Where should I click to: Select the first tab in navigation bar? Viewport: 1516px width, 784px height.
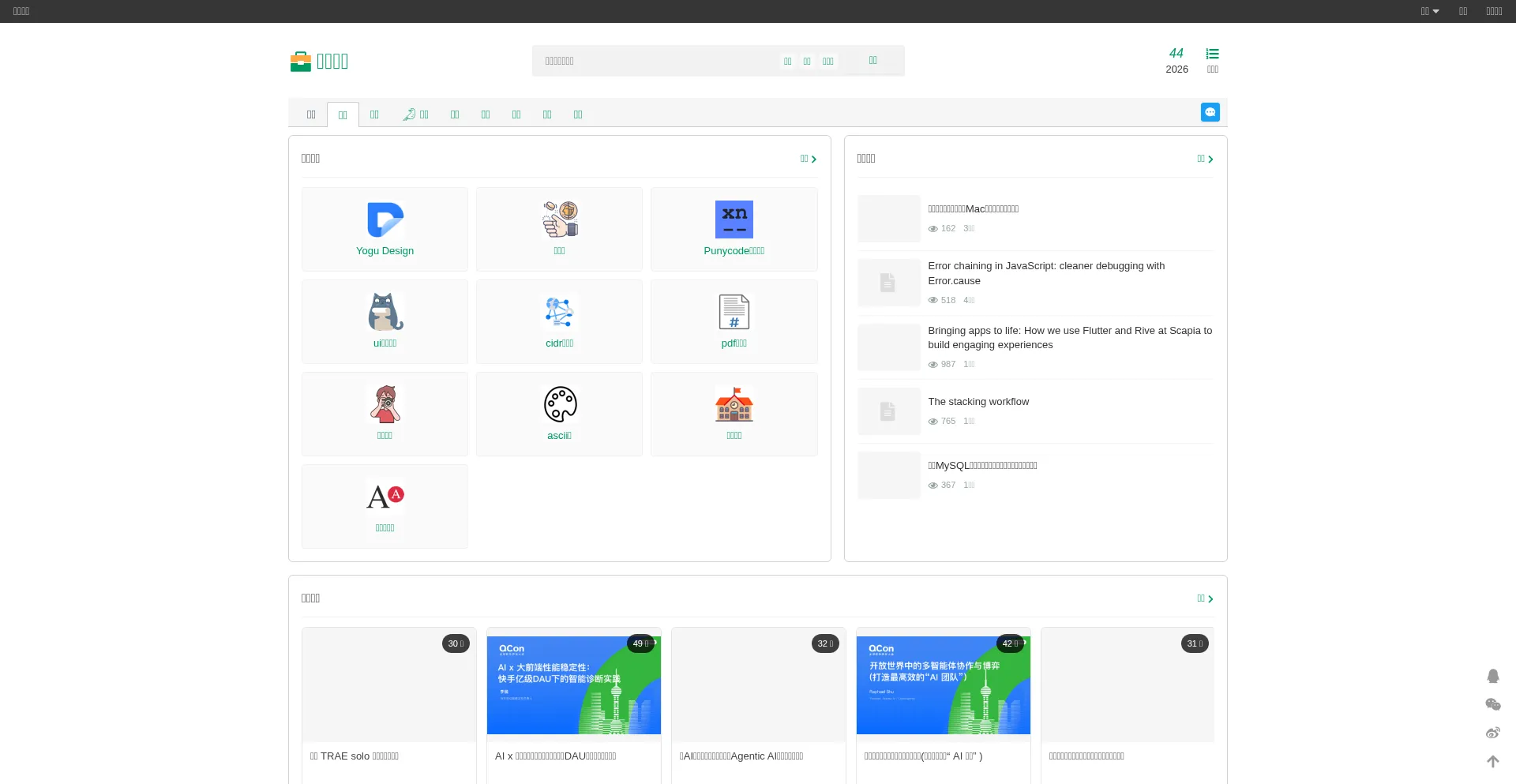pos(311,114)
